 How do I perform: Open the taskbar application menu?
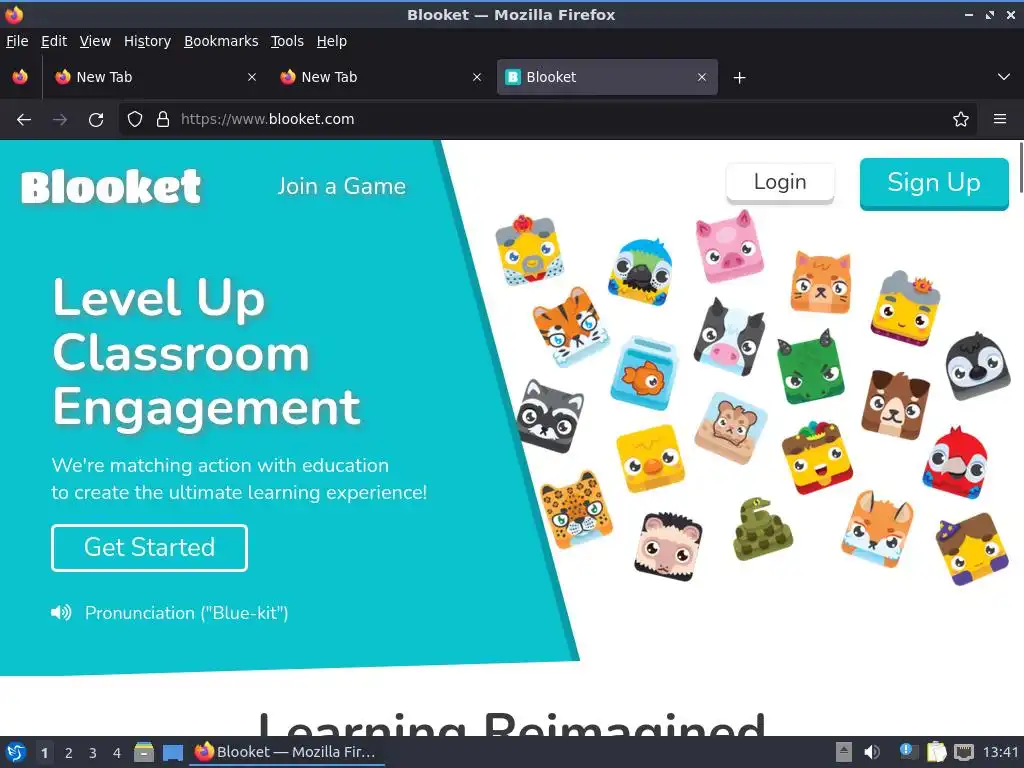click(16, 752)
